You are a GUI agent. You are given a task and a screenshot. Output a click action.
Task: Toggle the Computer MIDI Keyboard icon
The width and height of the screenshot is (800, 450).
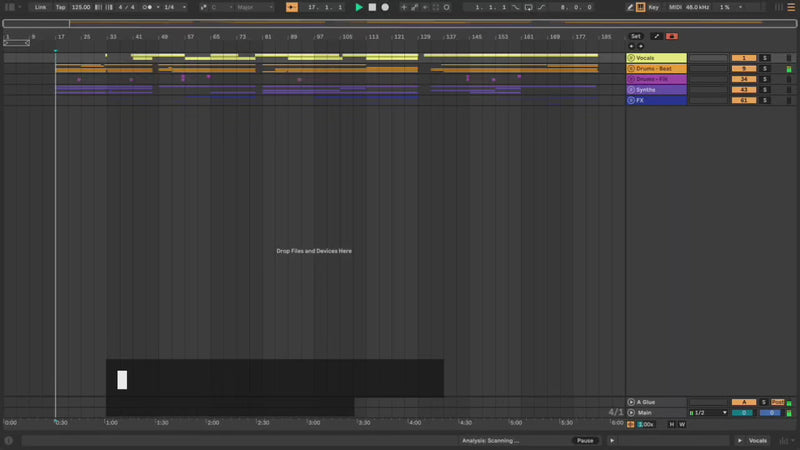[641, 7]
